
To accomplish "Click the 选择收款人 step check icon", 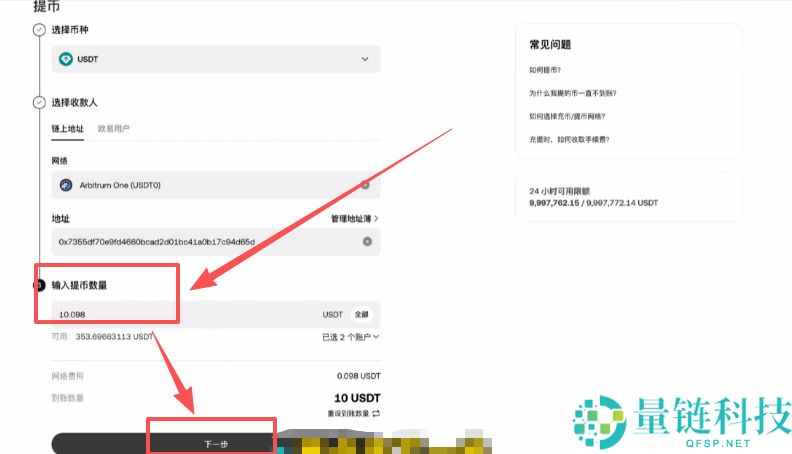I will click(x=39, y=103).
